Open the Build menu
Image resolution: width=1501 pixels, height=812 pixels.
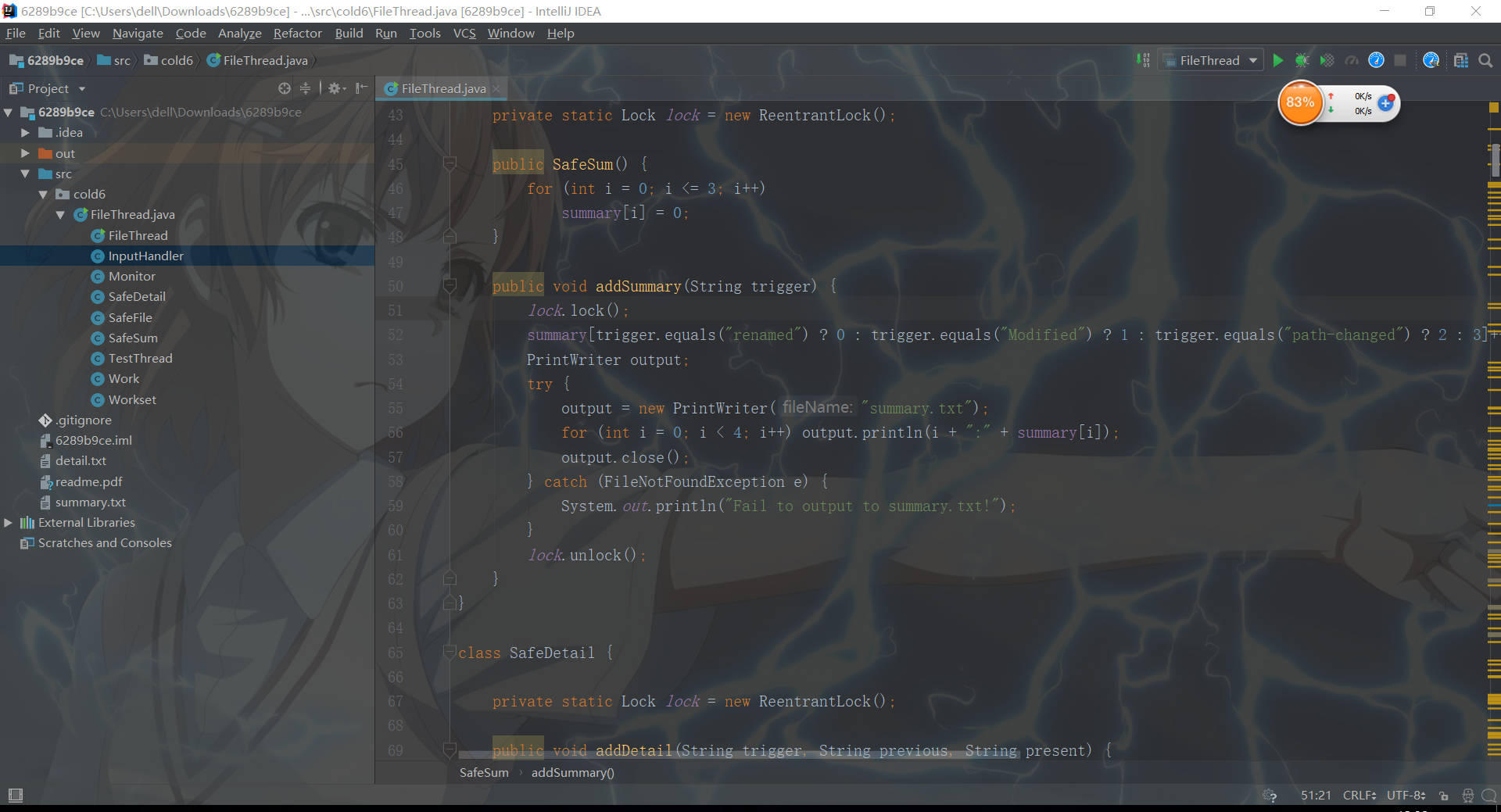349,33
